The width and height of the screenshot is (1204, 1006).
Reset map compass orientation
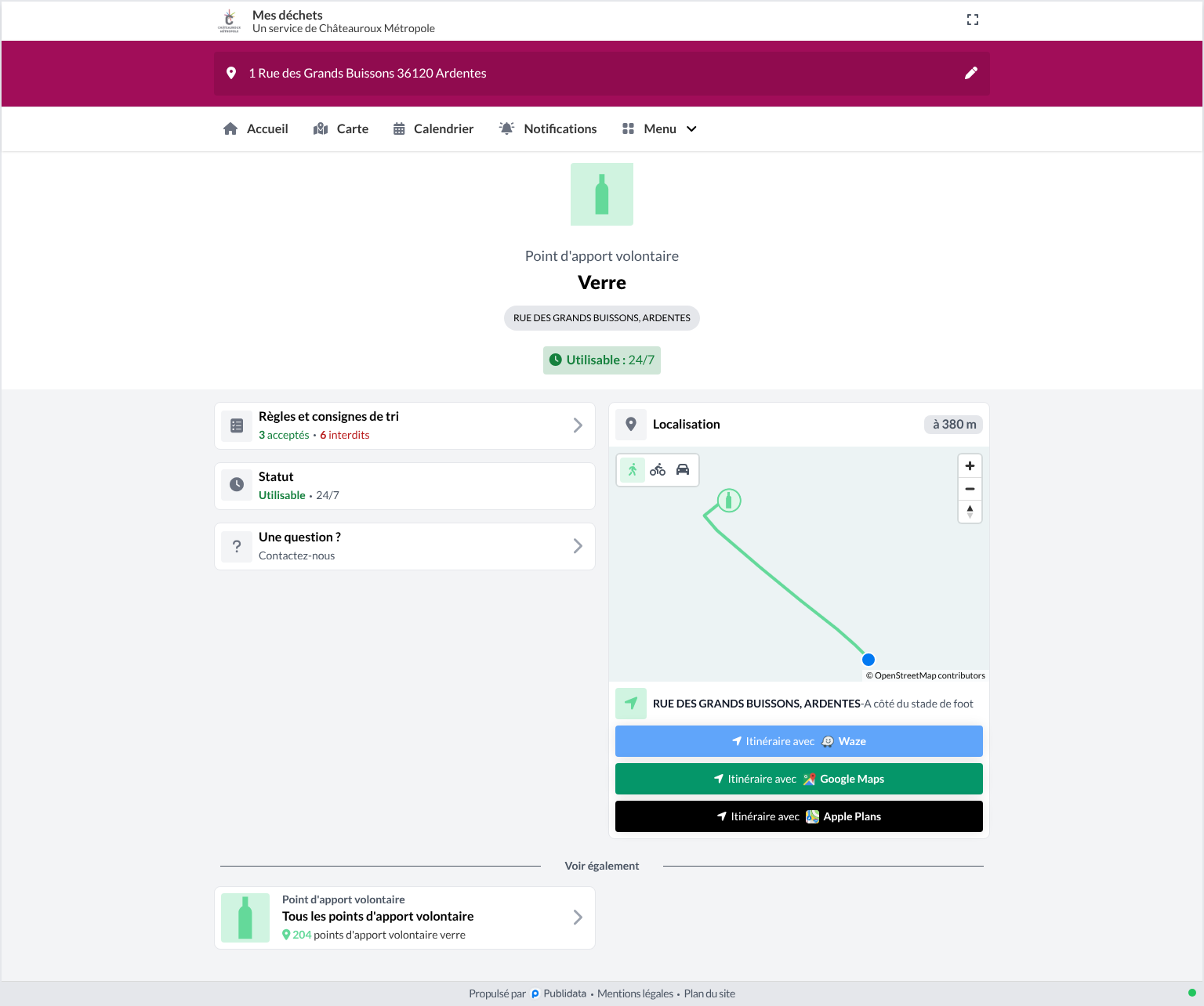(x=970, y=512)
